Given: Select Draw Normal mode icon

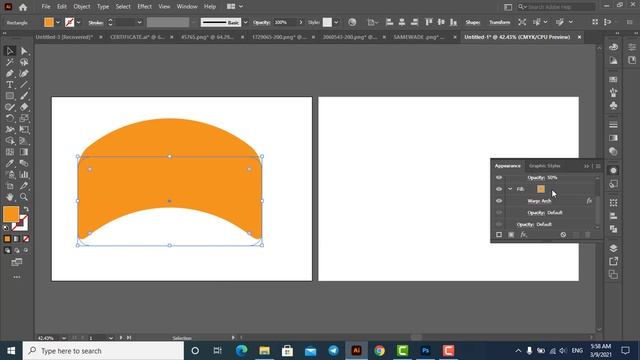Looking at the screenshot, I should [7, 250].
